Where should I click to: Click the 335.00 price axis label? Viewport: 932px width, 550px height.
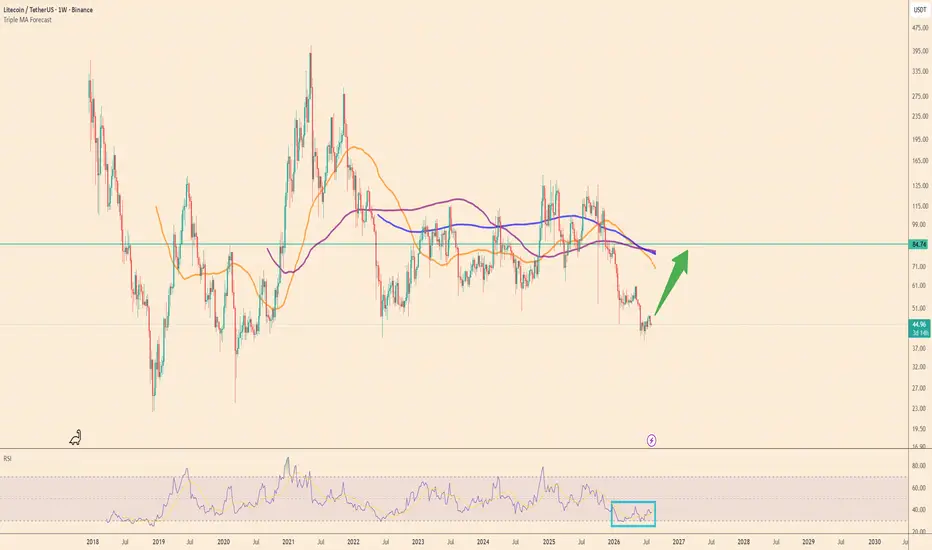pyautogui.click(x=920, y=71)
